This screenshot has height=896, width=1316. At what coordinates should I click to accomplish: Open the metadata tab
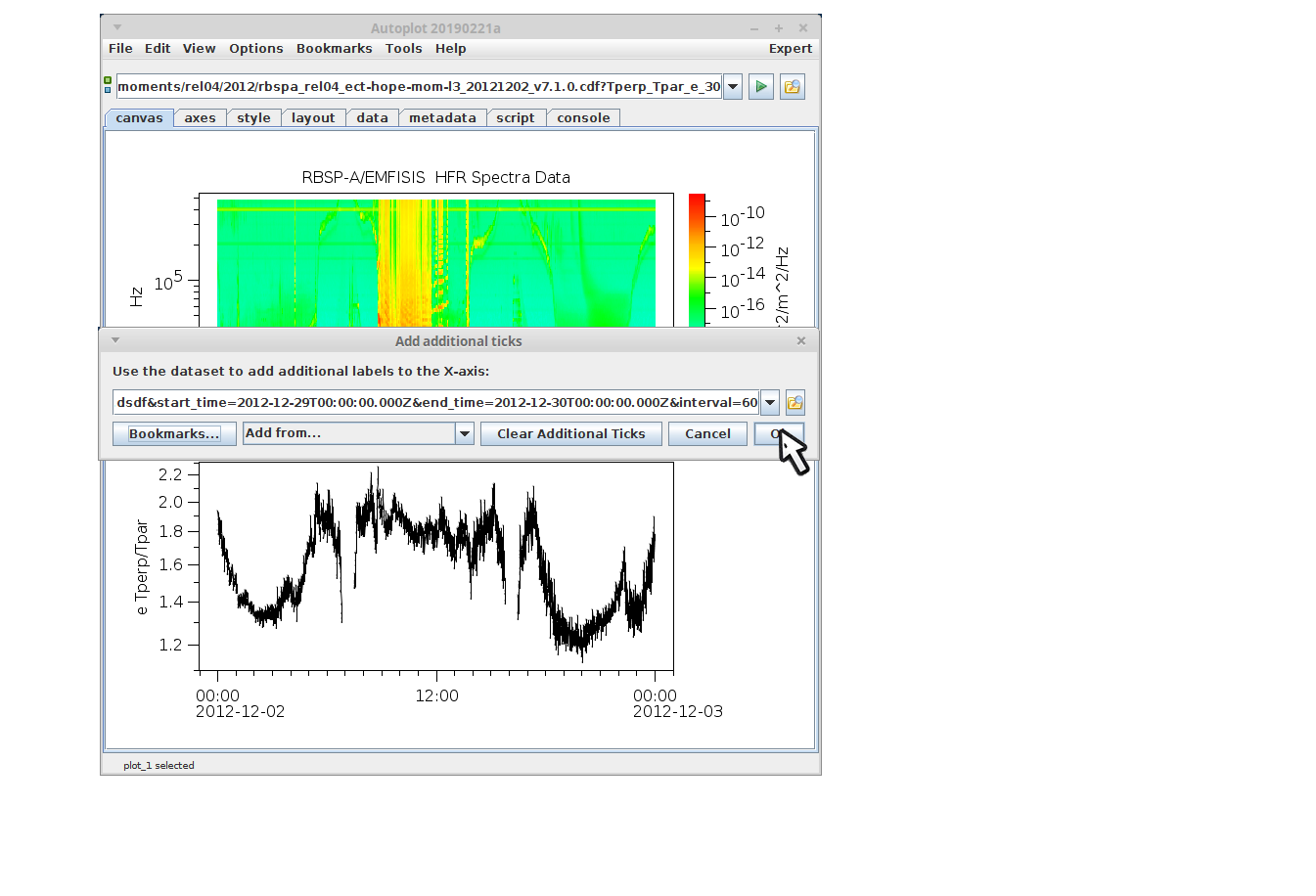(442, 118)
